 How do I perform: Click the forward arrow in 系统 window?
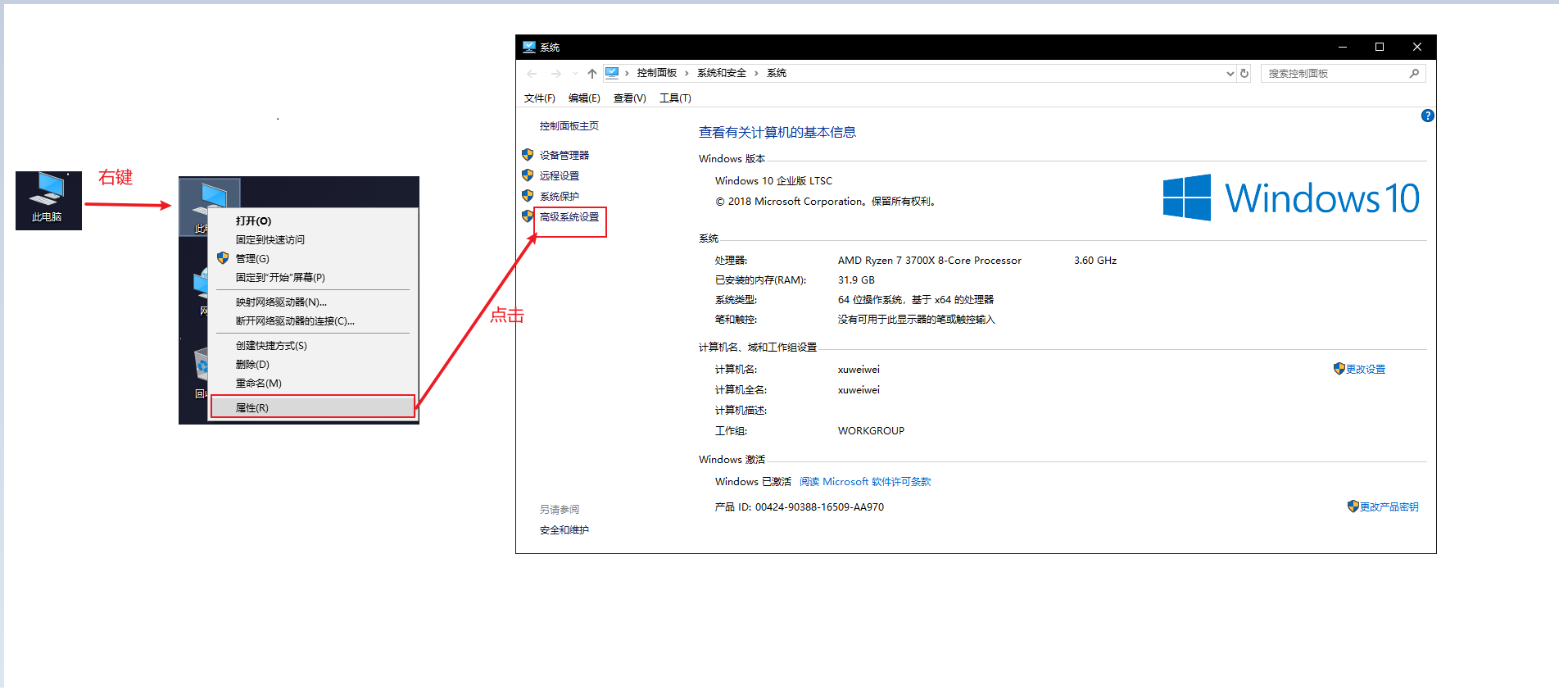(556, 73)
